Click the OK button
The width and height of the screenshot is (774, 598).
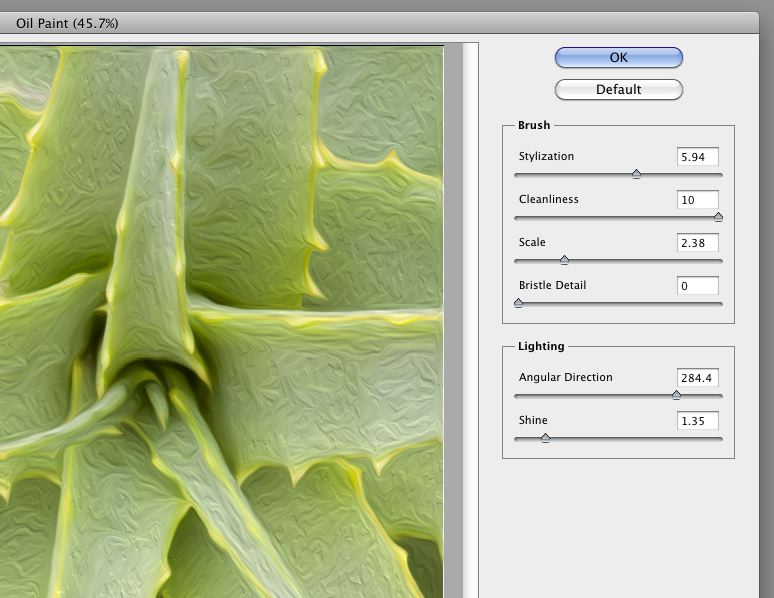click(618, 58)
